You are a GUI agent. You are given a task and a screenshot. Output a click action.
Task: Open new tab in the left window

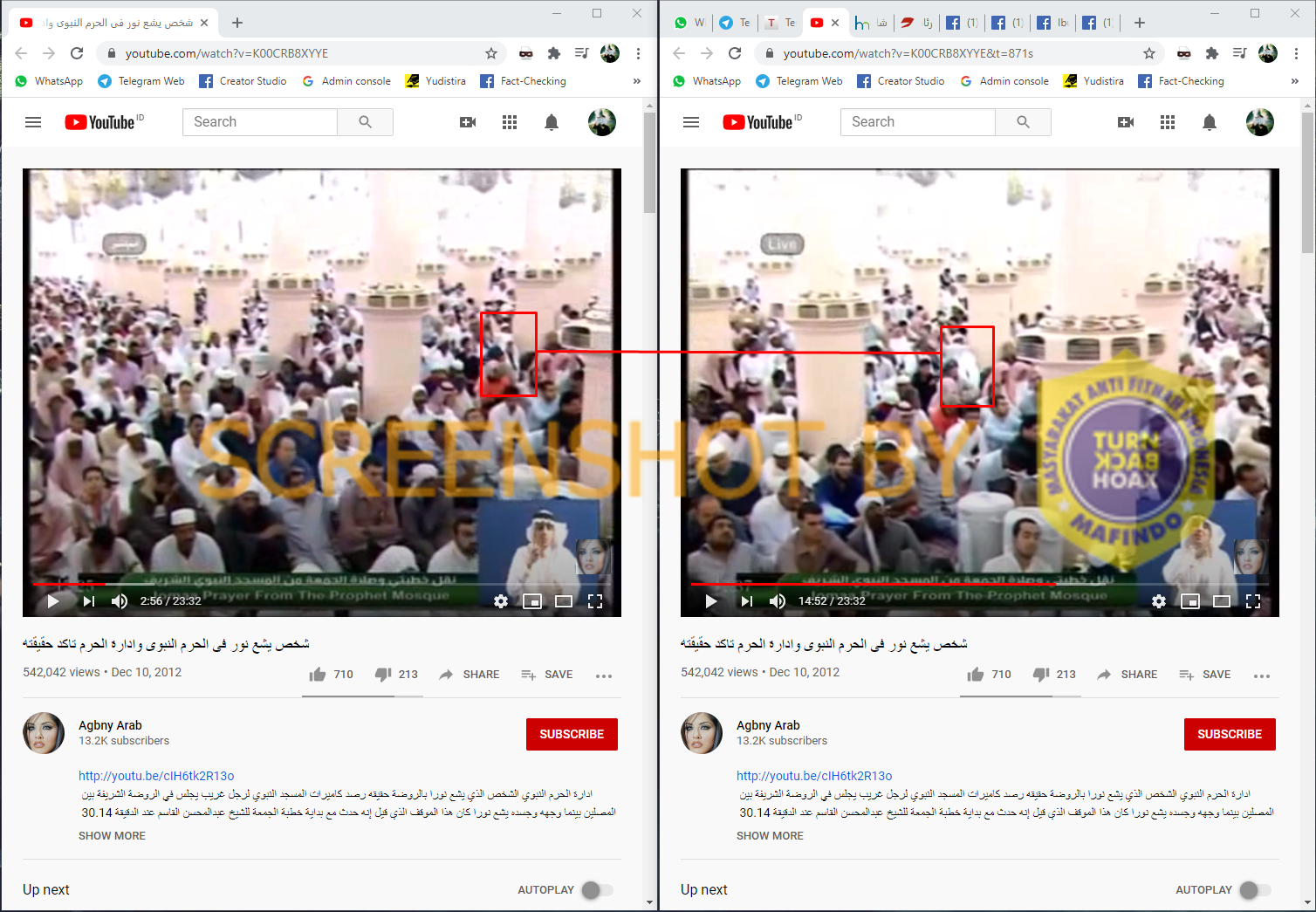237,23
